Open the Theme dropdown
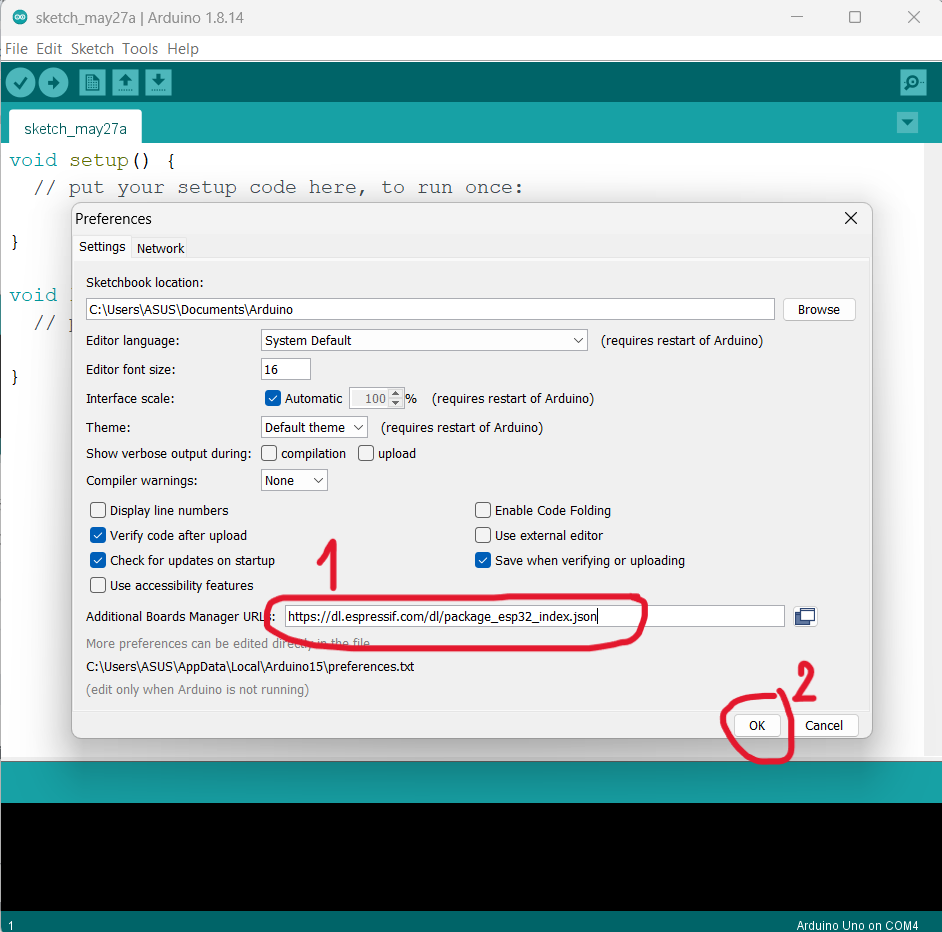 [x=314, y=427]
